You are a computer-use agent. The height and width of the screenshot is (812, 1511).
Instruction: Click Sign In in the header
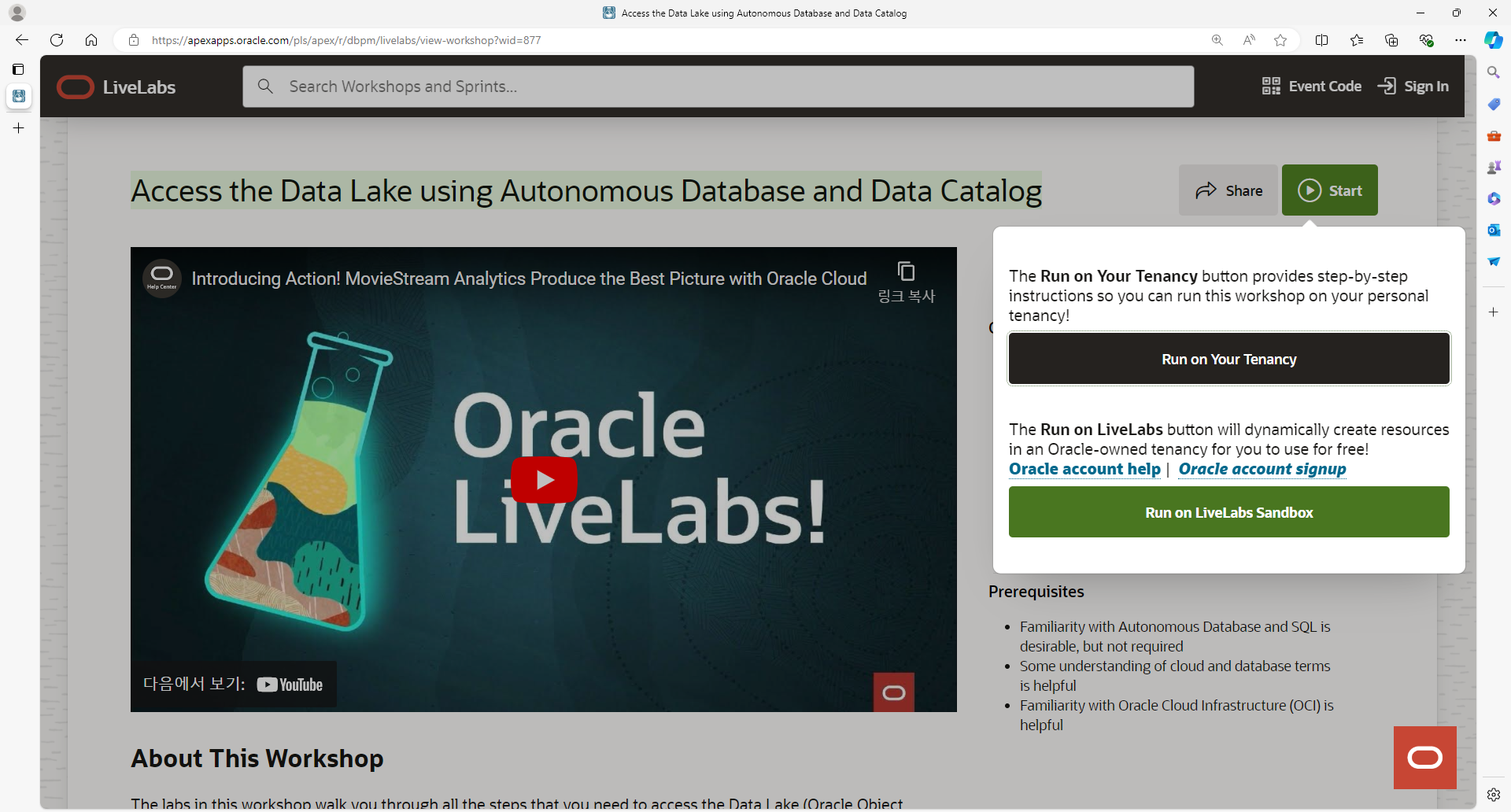coord(1413,87)
